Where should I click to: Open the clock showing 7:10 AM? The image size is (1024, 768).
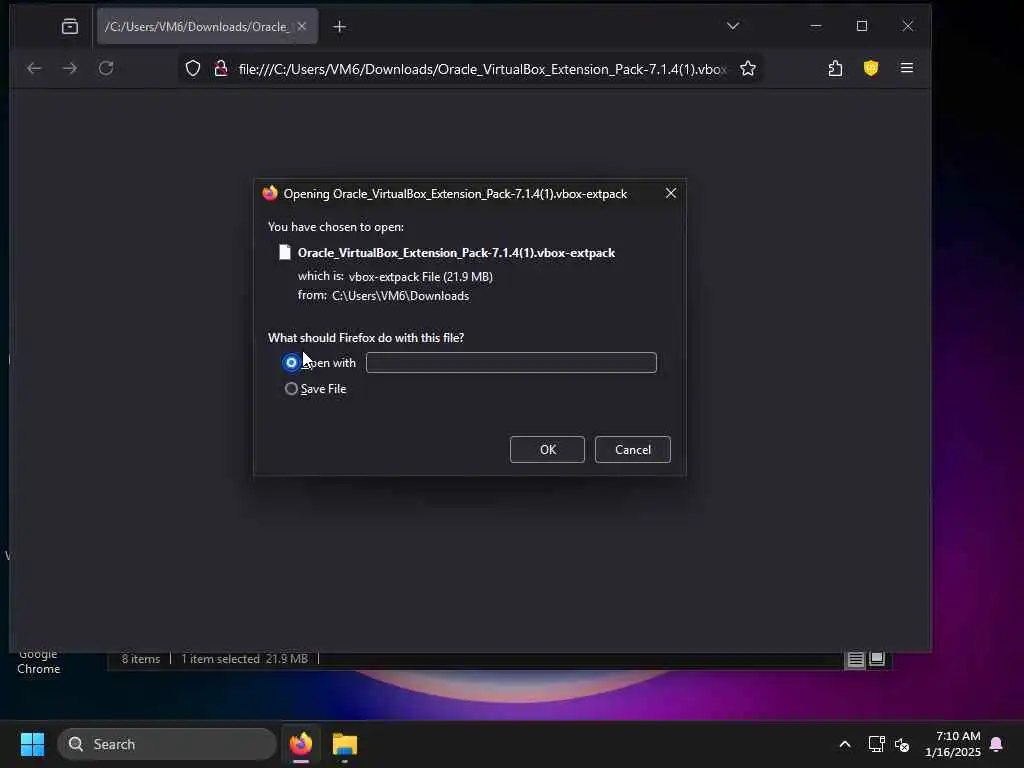(x=953, y=744)
